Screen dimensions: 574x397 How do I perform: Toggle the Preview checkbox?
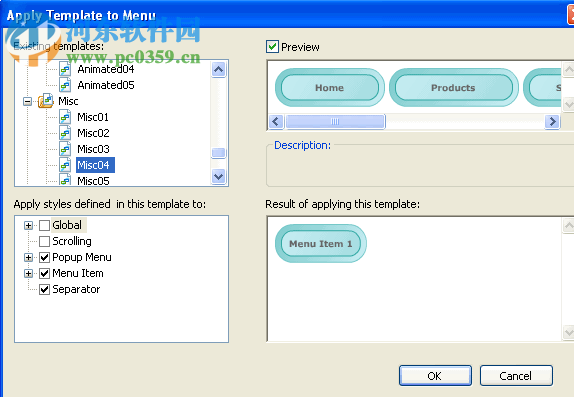click(272, 47)
